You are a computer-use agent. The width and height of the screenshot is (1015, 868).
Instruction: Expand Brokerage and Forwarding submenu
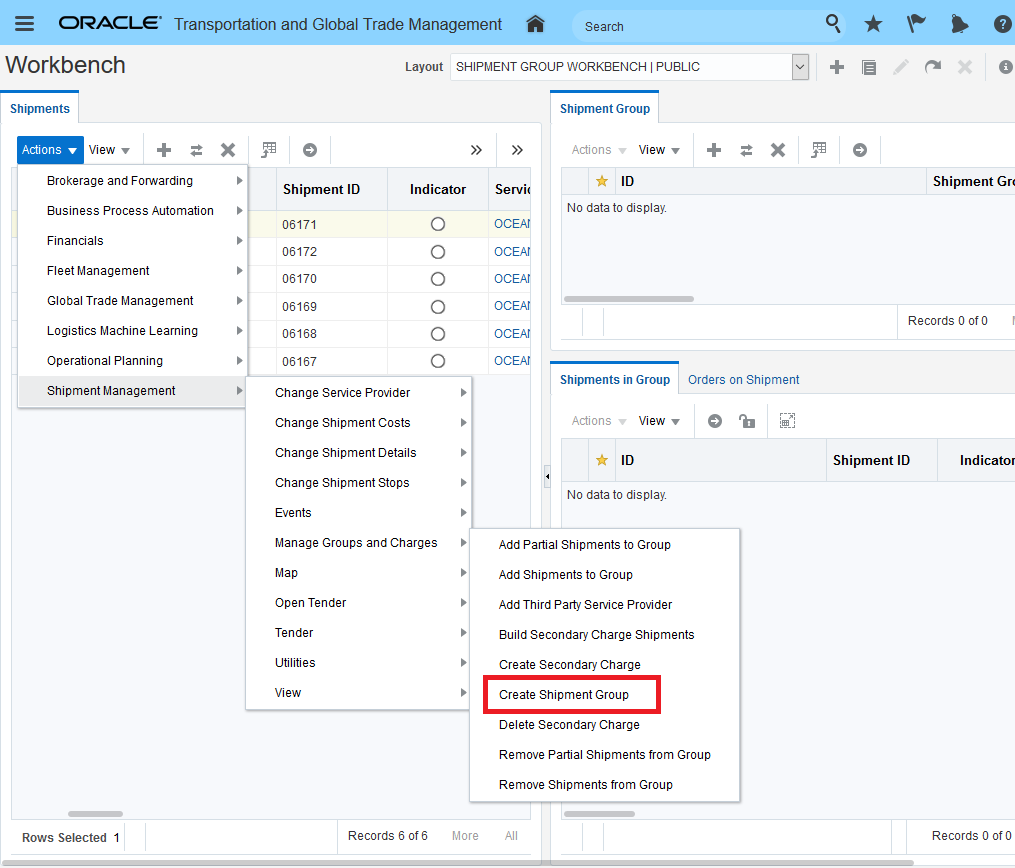click(132, 181)
